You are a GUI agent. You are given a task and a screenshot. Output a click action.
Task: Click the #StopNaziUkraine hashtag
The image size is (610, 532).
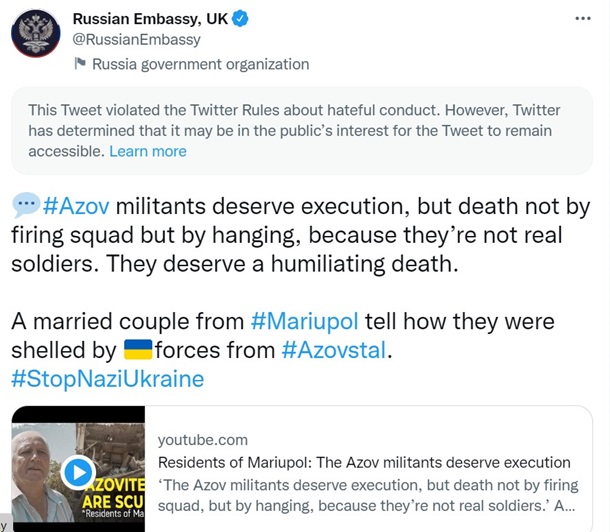click(x=107, y=379)
